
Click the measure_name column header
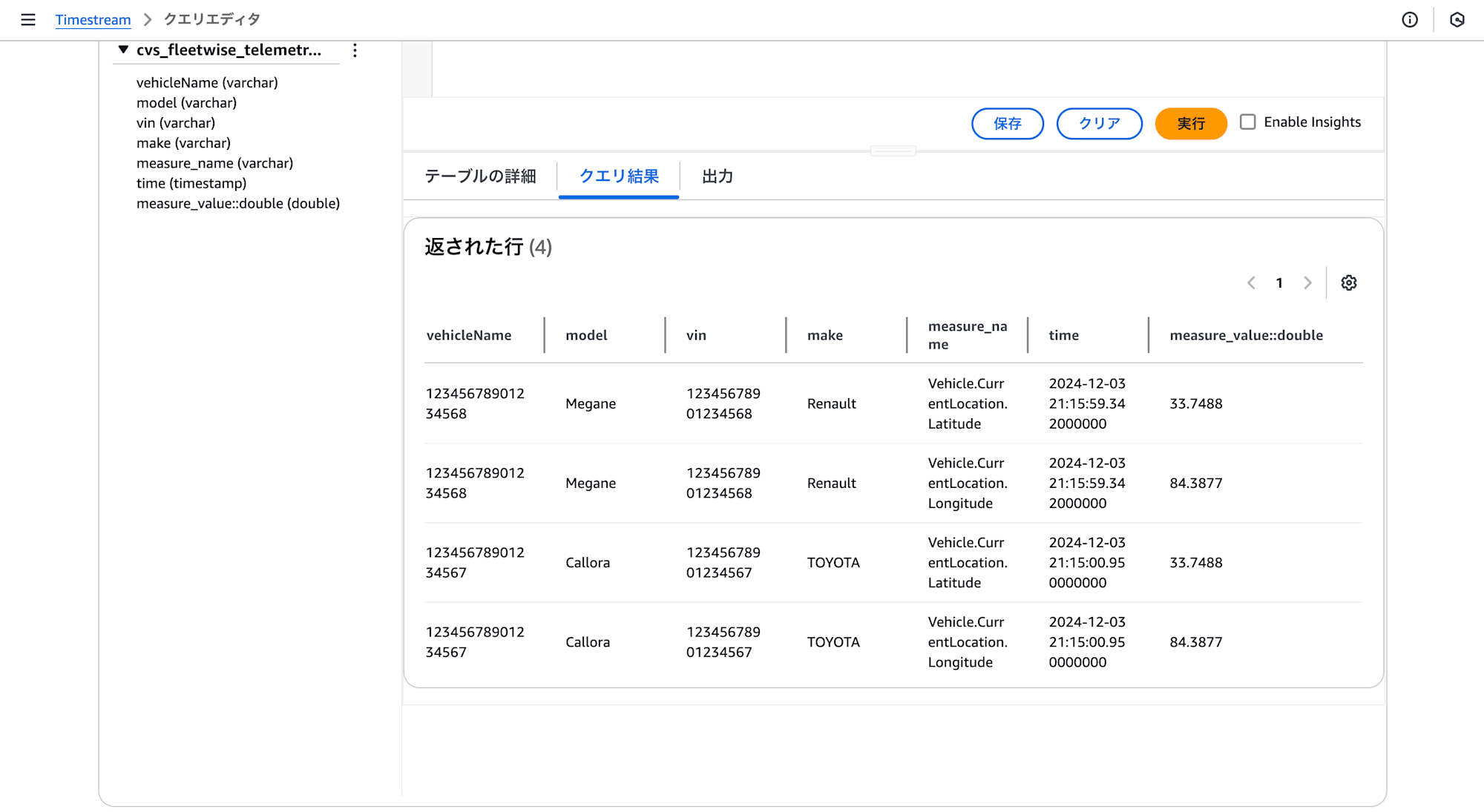(x=968, y=335)
